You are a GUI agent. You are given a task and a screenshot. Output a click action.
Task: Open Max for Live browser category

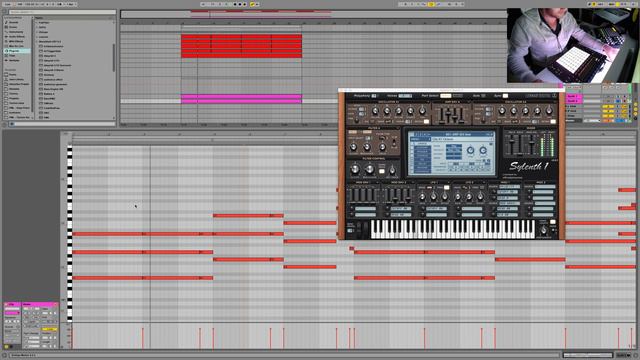click(16, 46)
